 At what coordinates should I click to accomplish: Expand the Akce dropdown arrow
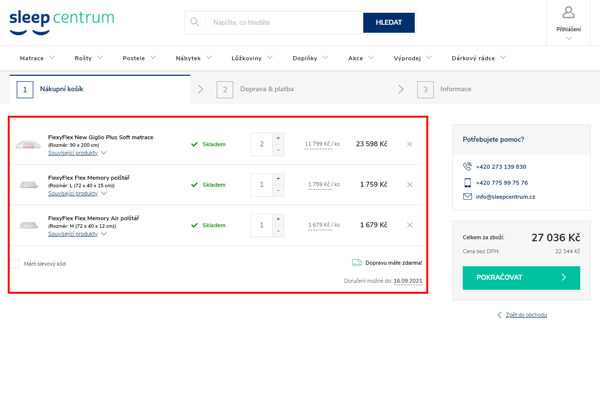click(x=371, y=57)
